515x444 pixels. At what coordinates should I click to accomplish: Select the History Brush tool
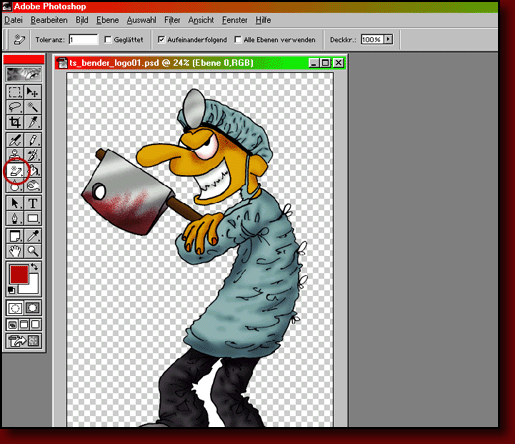(33, 155)
